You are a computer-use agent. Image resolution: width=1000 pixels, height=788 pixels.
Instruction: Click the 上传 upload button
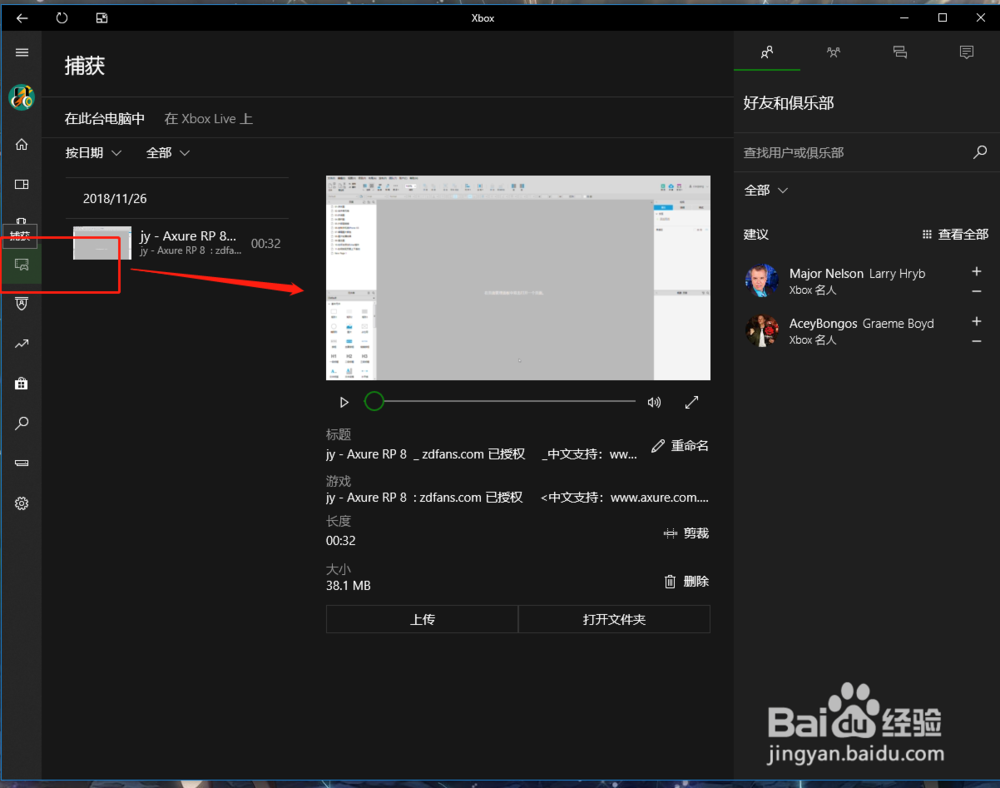[422, 619]
